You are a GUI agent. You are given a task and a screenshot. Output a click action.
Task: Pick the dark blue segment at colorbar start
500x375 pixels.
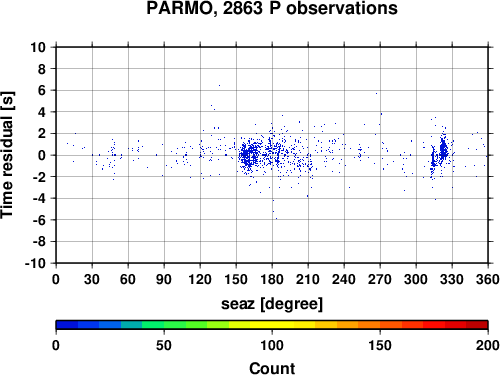pos(67,325)
